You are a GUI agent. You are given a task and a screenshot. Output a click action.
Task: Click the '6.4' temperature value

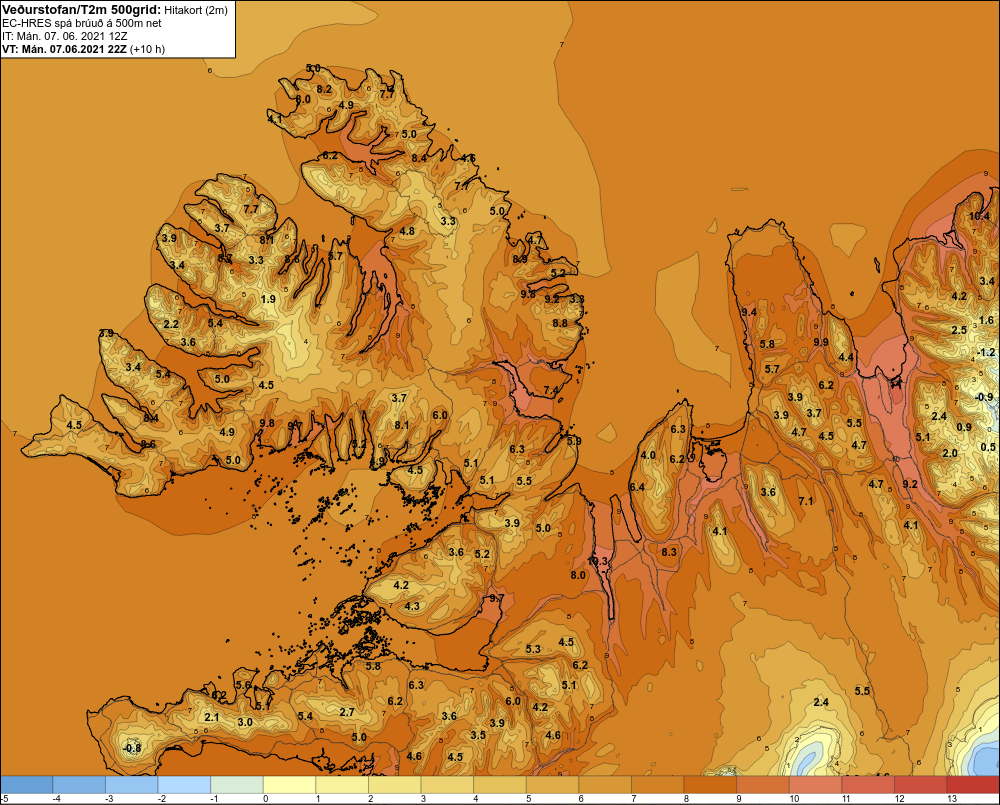(636, 487)
